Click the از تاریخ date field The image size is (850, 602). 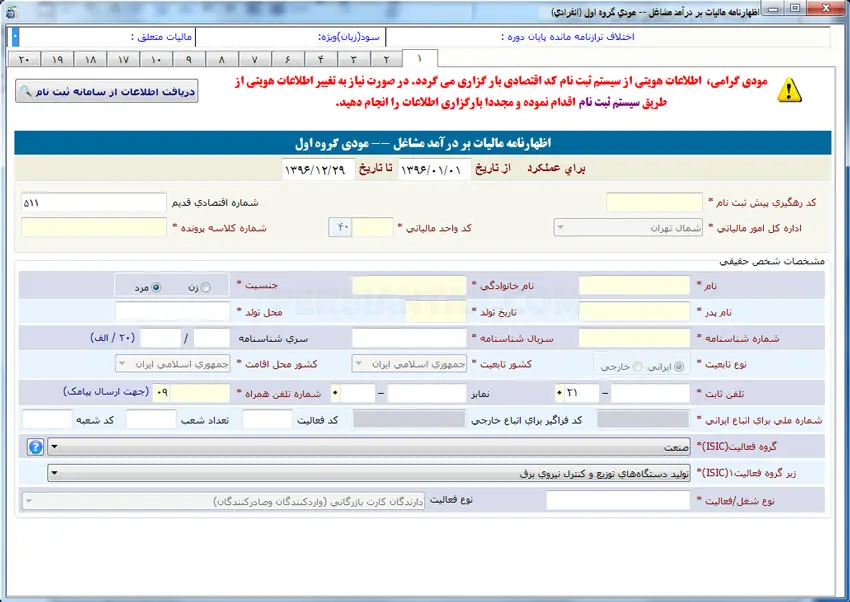(x=433, y=170)
